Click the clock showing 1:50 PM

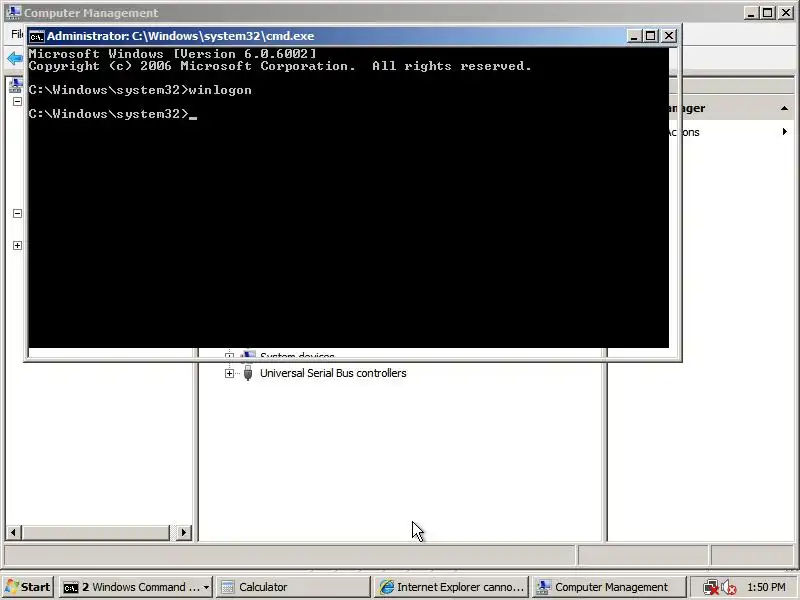pos(766,587)
